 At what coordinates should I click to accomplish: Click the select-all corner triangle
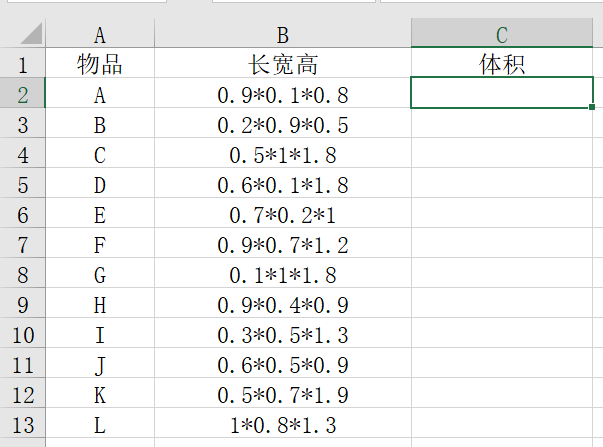click(x=31, y=33)
